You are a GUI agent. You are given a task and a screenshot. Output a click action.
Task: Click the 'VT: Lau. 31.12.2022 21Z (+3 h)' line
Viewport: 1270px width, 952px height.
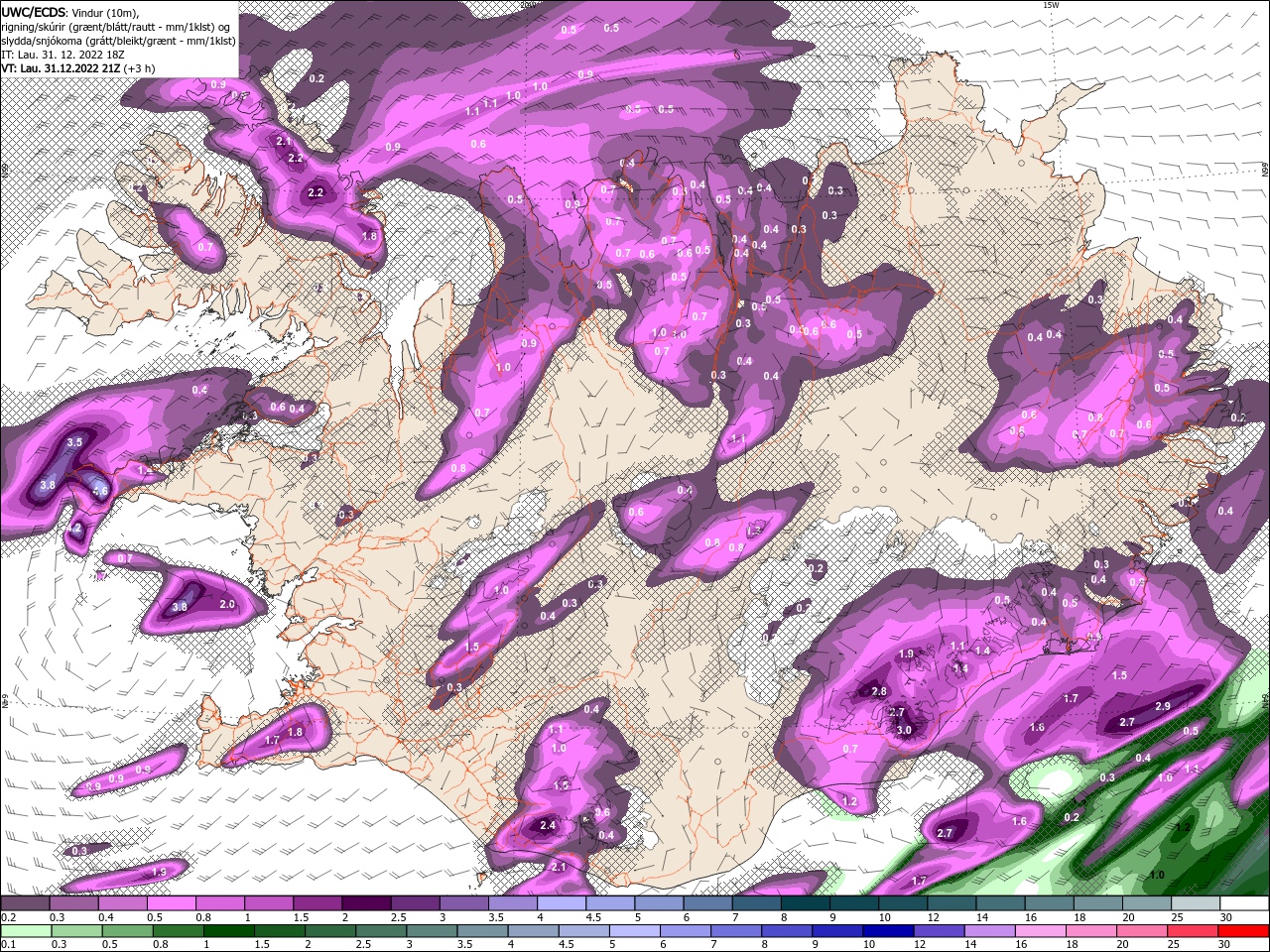[x=77, y=68]
